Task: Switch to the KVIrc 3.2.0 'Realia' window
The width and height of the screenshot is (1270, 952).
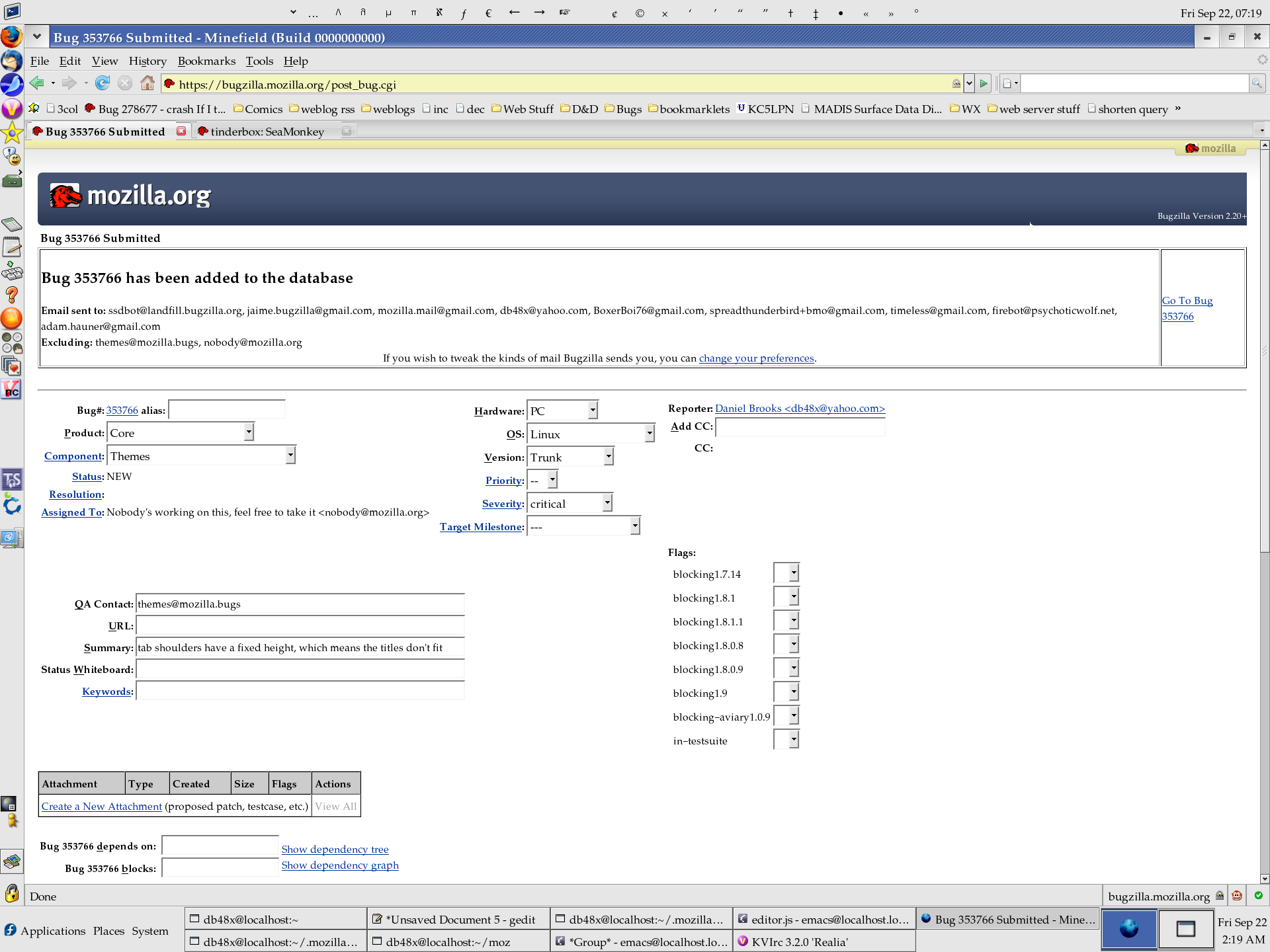Action: point(824,941)
